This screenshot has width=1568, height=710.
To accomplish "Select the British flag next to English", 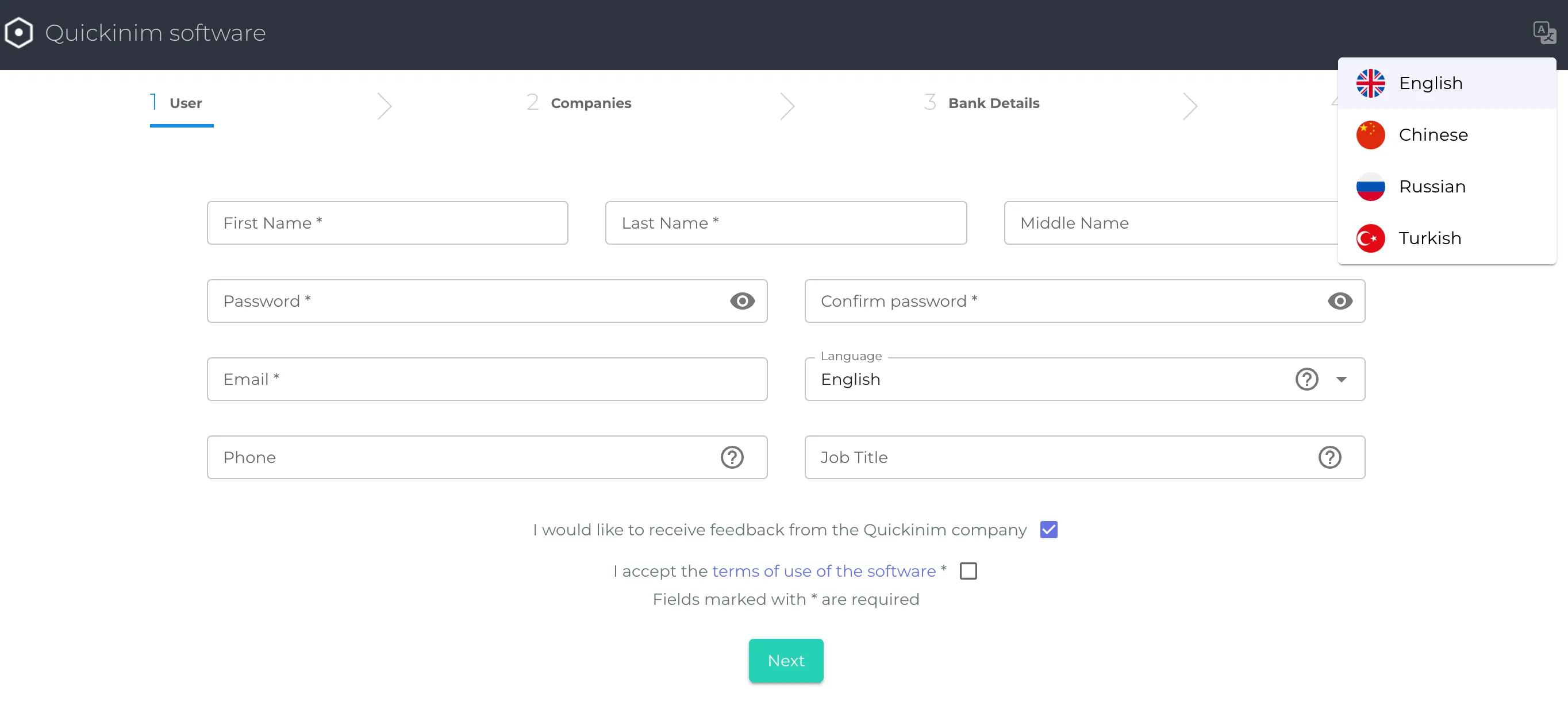I will pyautogui.click(x=1371, y=83).
